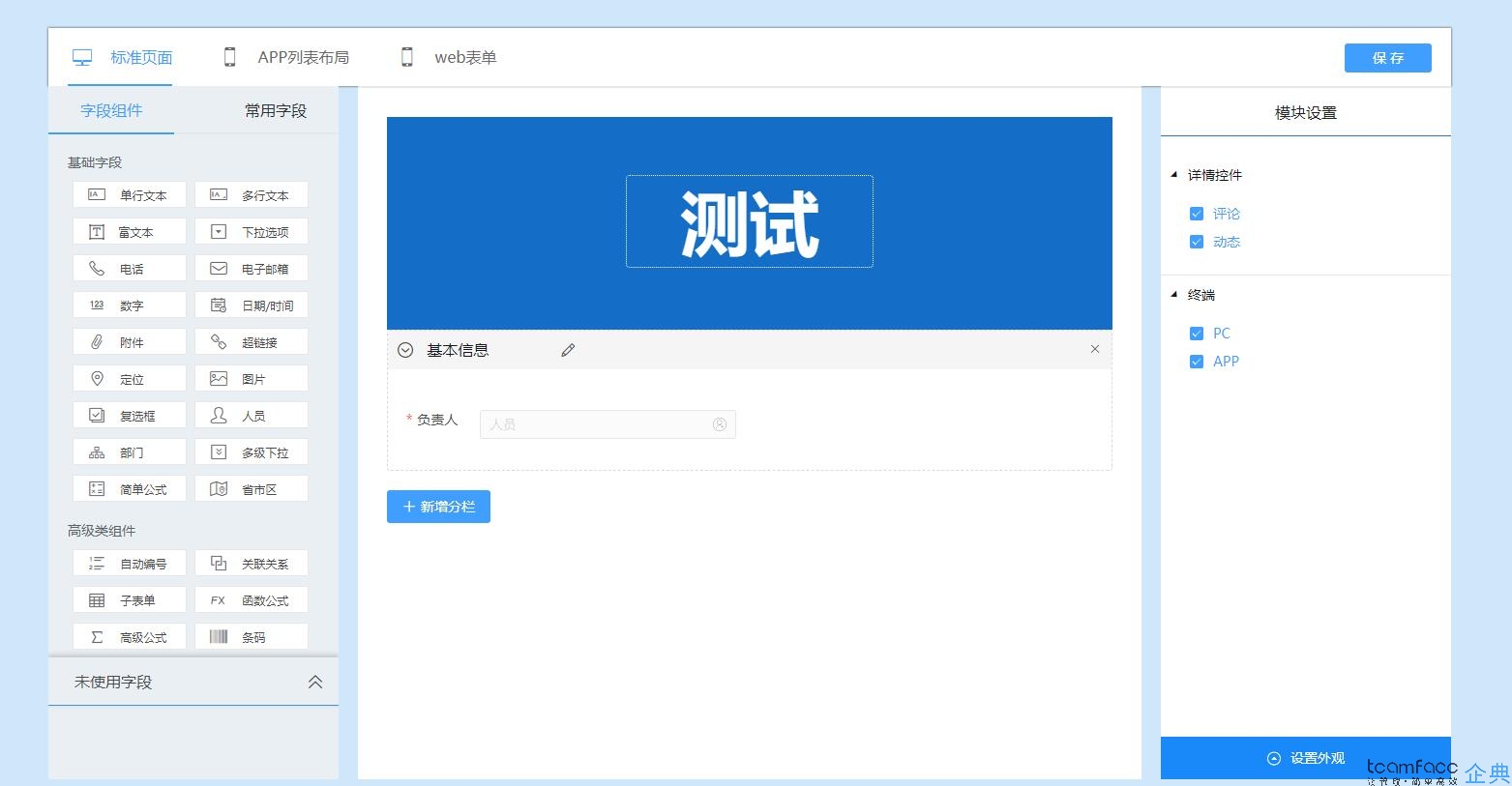
Task: Disable the 动态 checkbox
Action: (1197, 242)
